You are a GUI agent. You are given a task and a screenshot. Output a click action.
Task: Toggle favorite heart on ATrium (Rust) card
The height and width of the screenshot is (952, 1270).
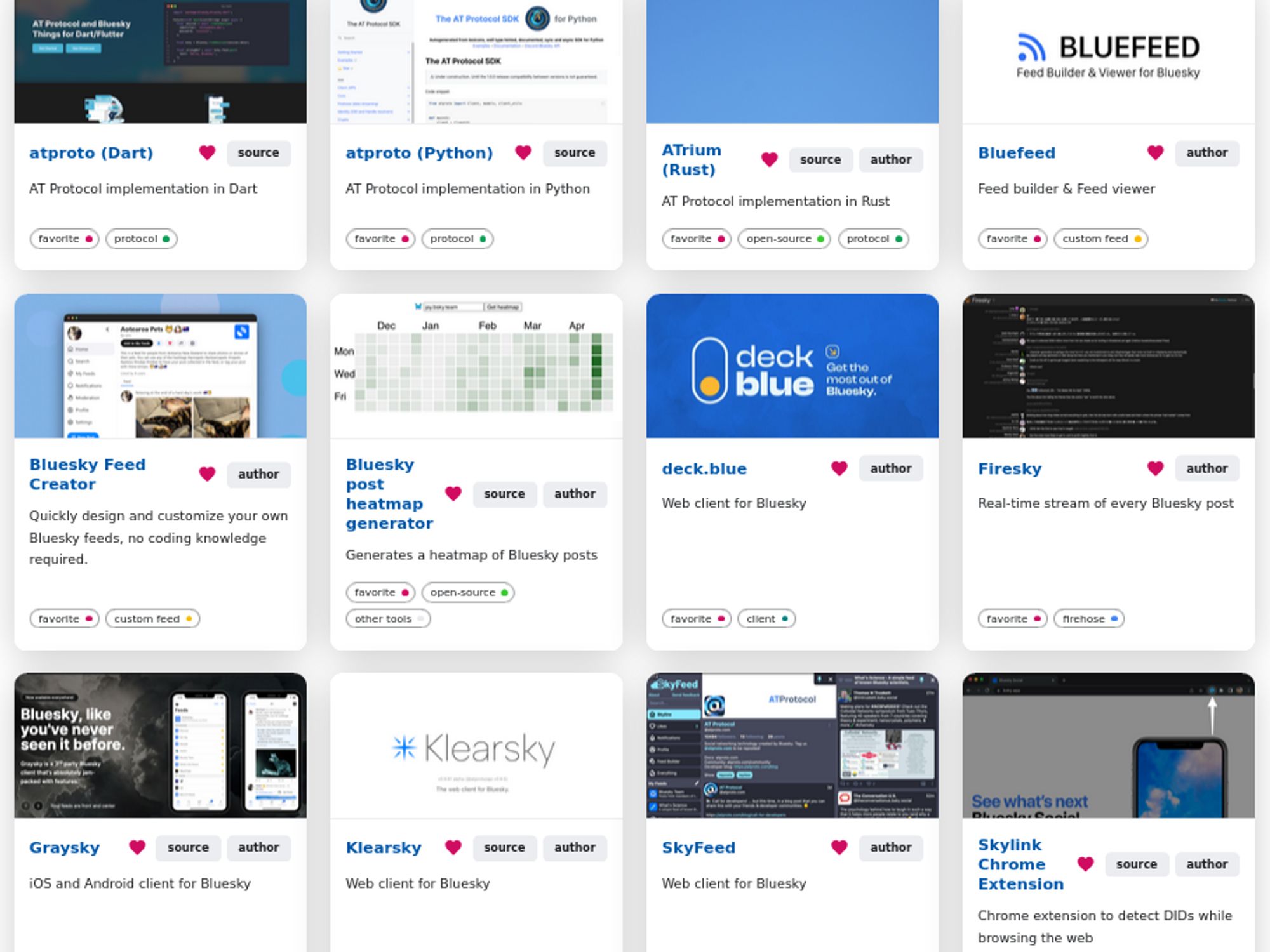(770, 160)
